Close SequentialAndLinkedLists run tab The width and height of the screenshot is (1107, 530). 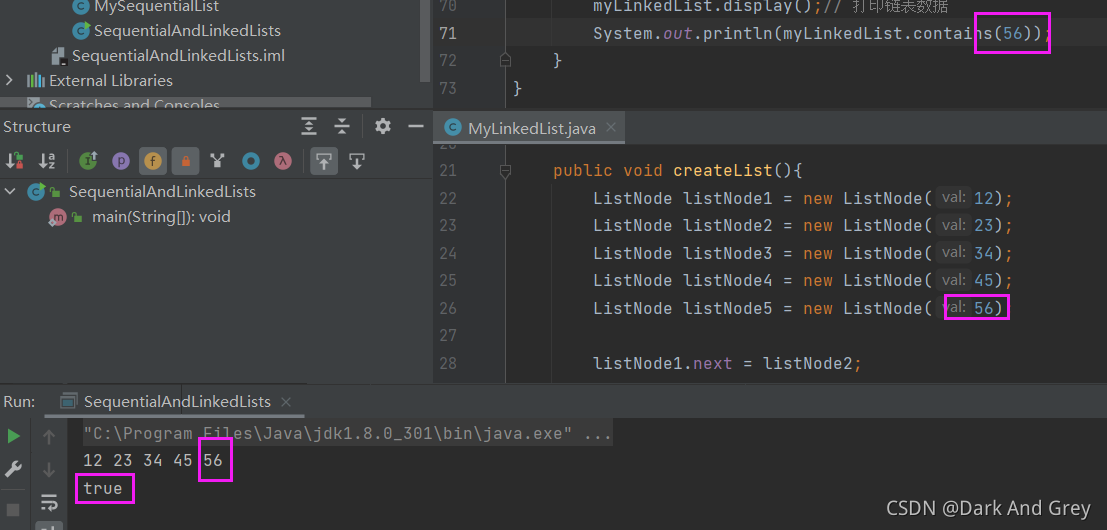pos(286,402)
